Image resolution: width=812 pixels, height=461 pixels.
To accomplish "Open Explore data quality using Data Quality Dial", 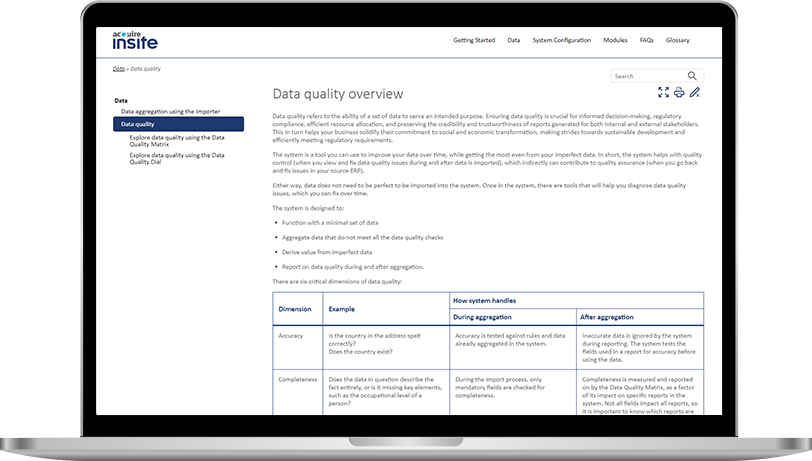I will 177,158.
